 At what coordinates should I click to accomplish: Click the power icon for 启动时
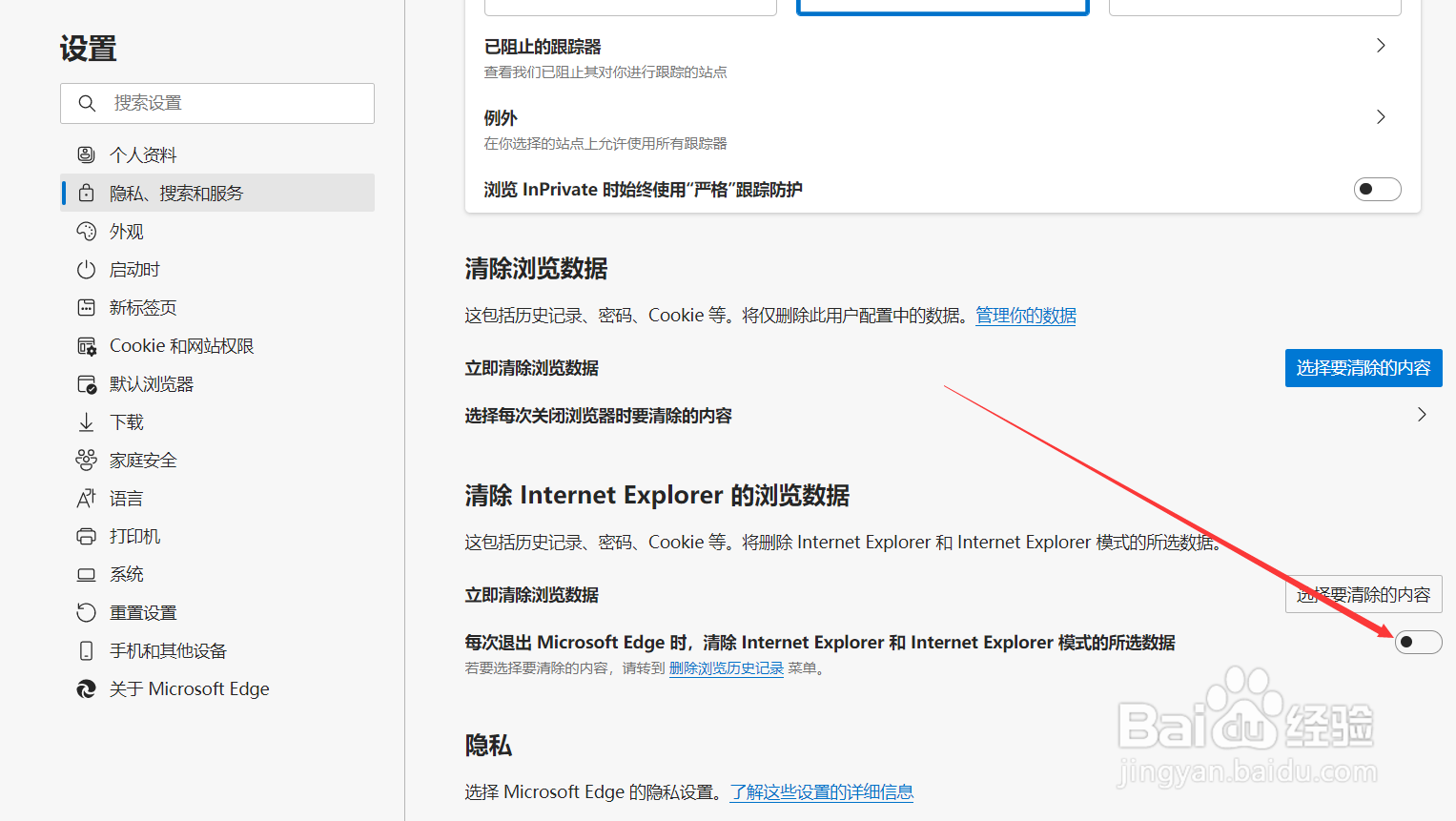[x=86, y=269]
